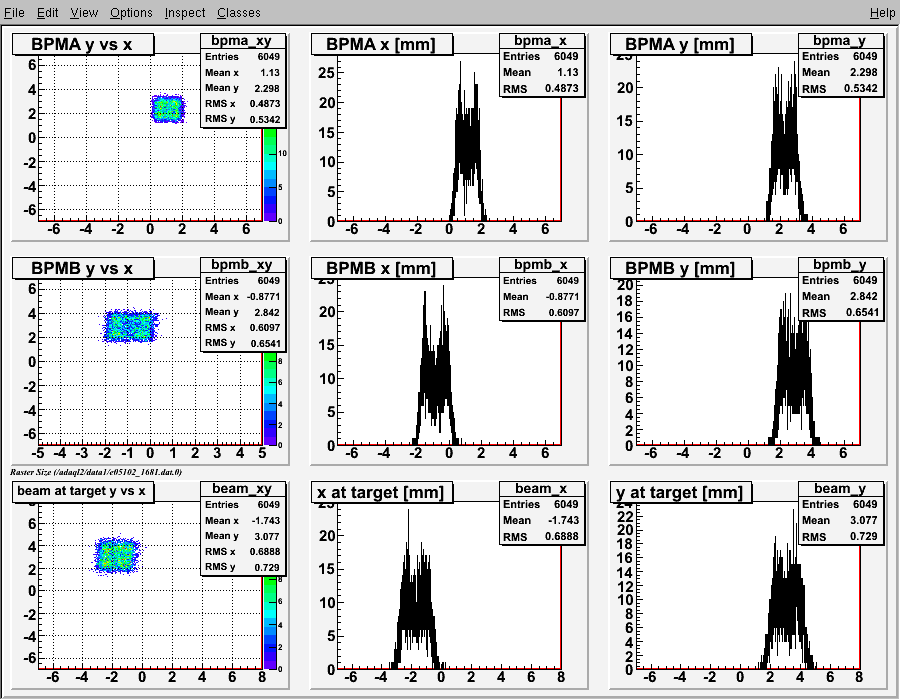Select the 'beam at target y vs x' title
The width and height of the screenshot is (900, 700).
click(83, 492)
